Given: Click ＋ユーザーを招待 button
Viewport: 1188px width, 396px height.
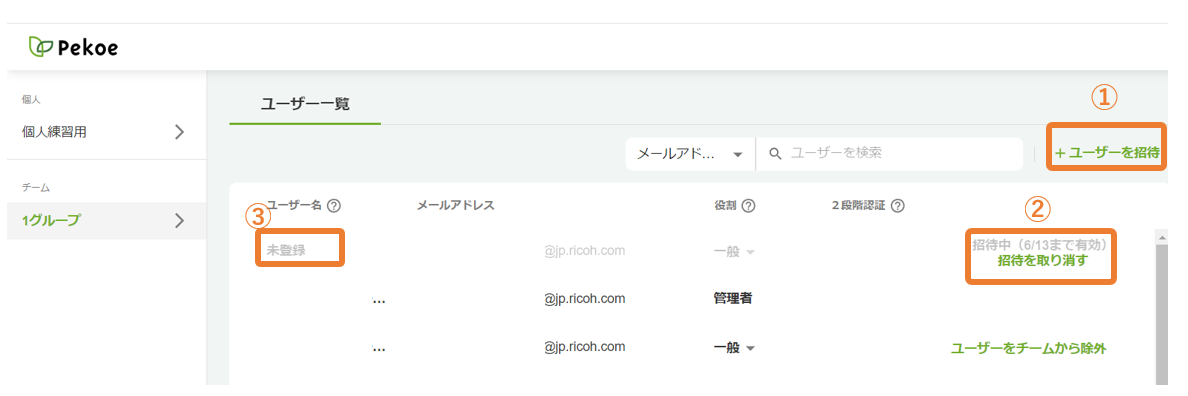Looking at the screenshot, I should [1107, 152].
